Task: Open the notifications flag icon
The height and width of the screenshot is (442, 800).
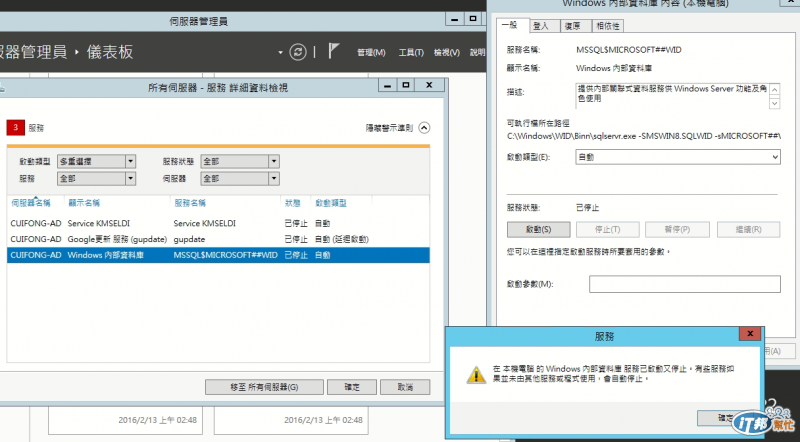Action: tap(333, 51)
